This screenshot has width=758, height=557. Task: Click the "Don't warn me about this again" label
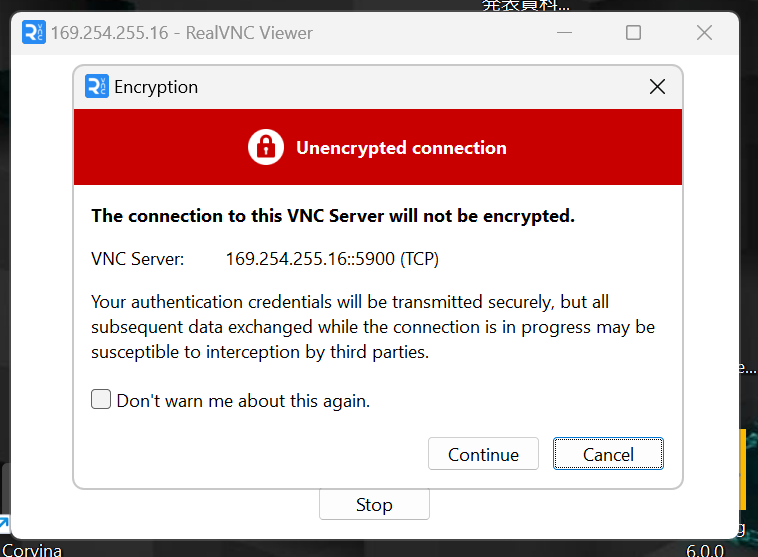243,401
